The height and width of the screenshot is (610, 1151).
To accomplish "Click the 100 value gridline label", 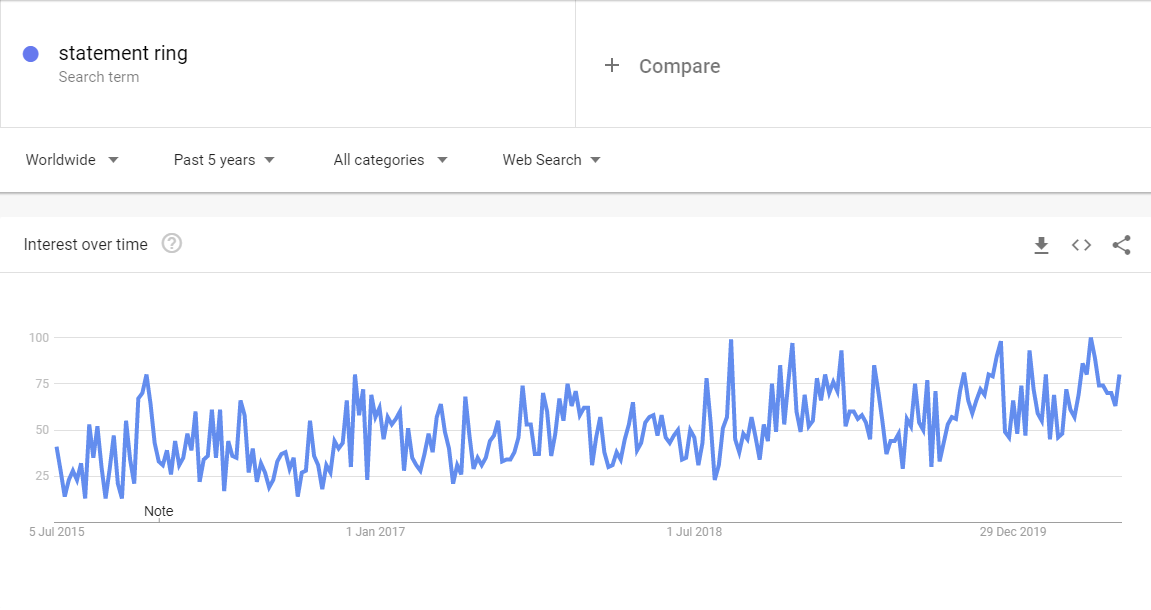I will 39,338.
